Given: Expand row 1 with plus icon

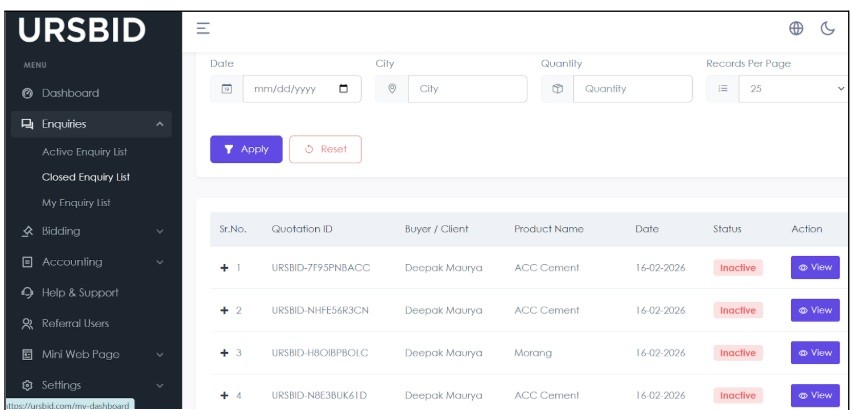Looking at the screenshot, I should pos(225,268).
